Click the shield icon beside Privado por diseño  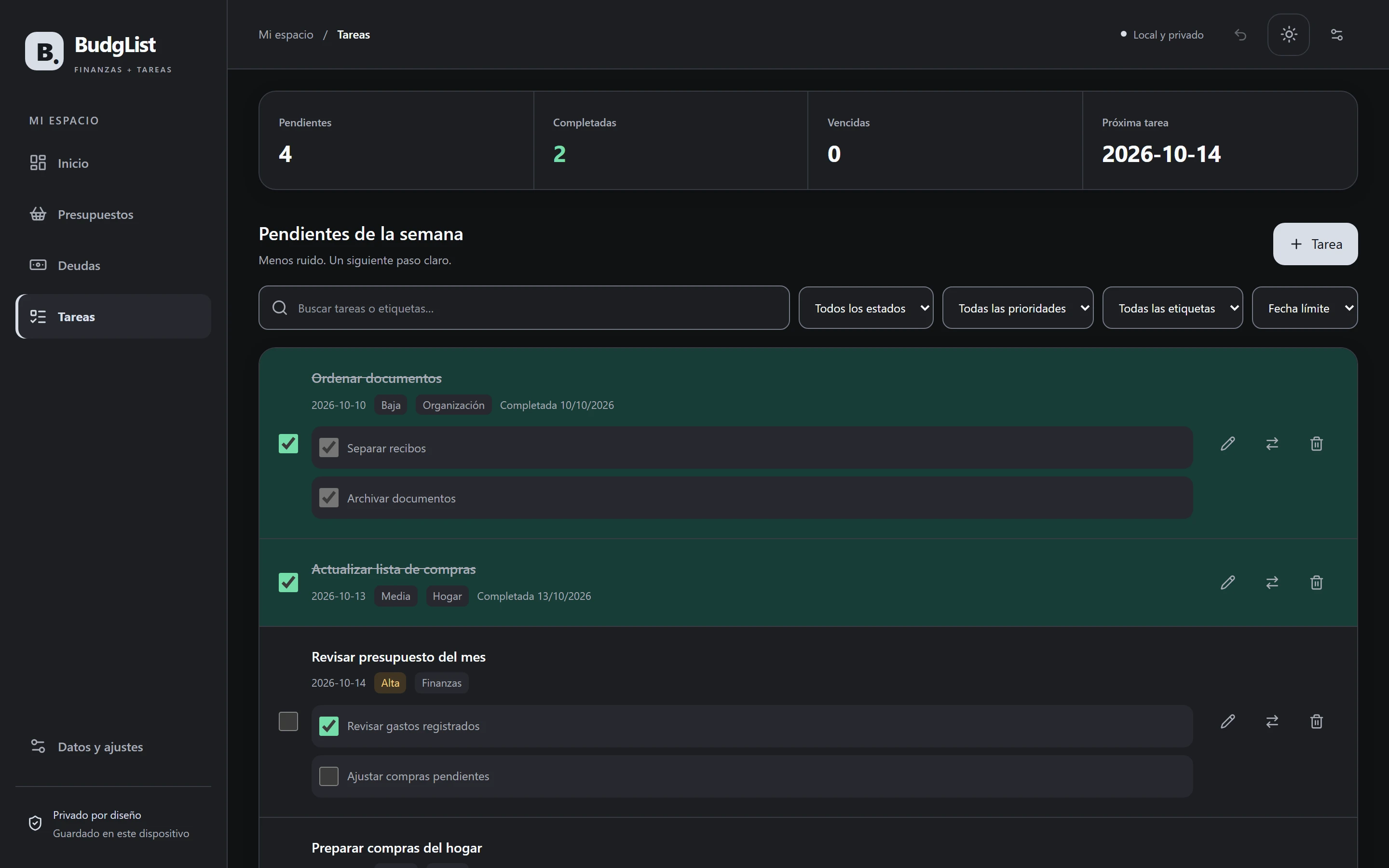tap(35, 823)
